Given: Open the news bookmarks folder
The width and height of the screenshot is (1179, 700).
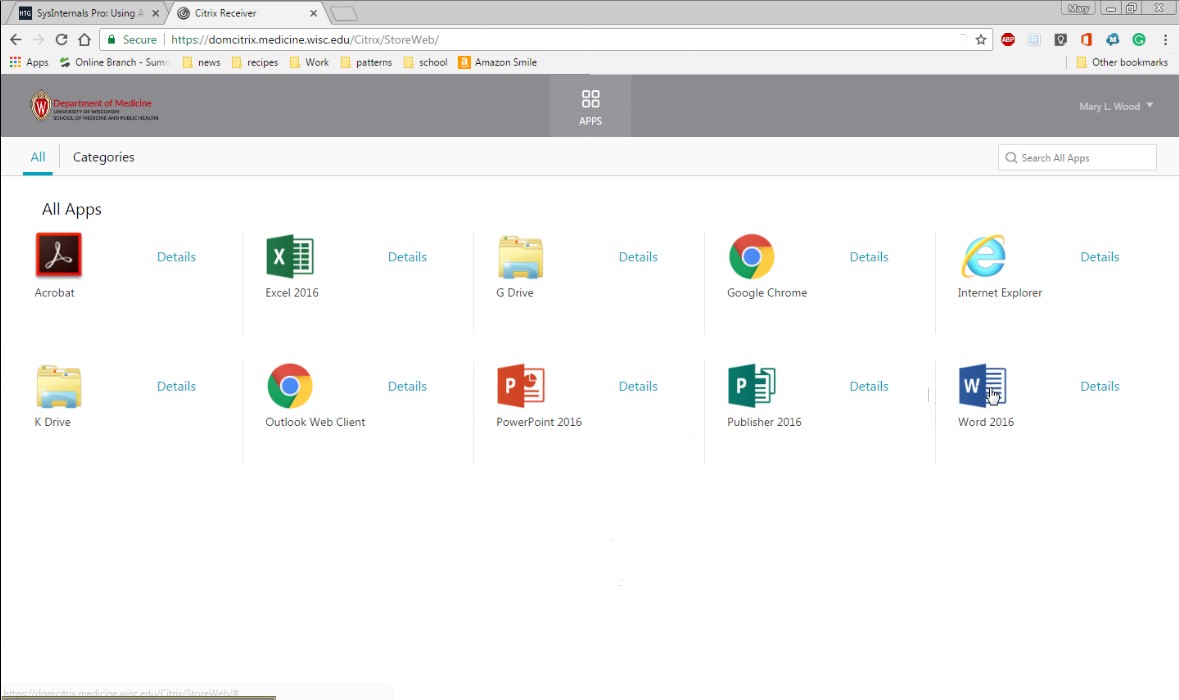Looking at the screenshot, I should pyautogui.click(x=202, y=62).
